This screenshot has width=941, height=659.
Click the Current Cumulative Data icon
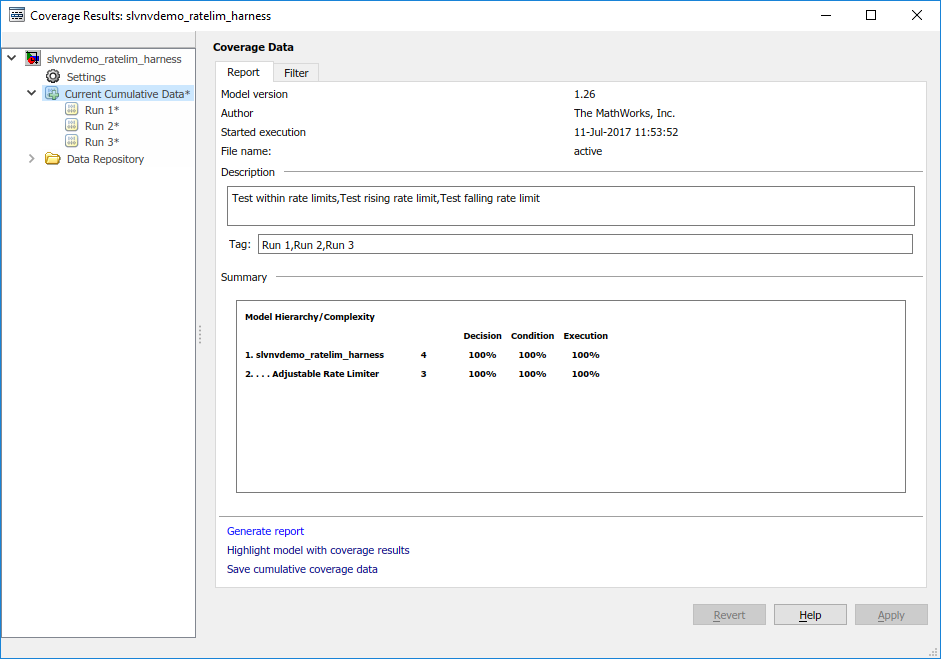point(52,94)
